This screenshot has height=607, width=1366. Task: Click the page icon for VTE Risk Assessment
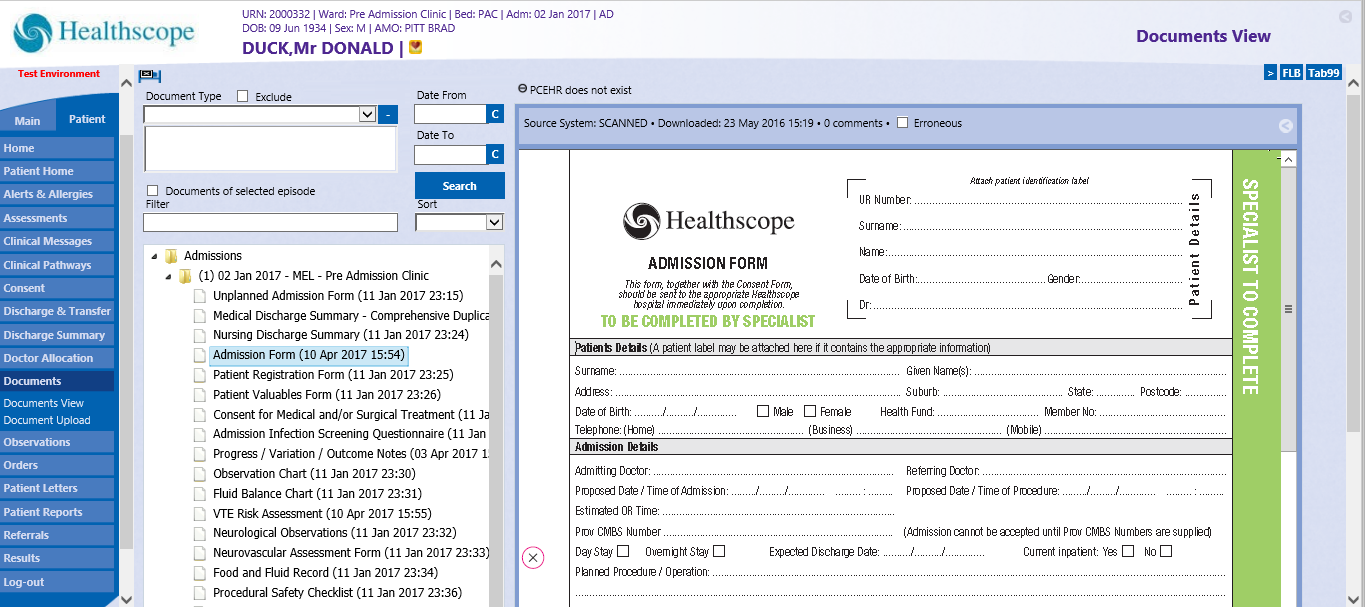point(199,514)
